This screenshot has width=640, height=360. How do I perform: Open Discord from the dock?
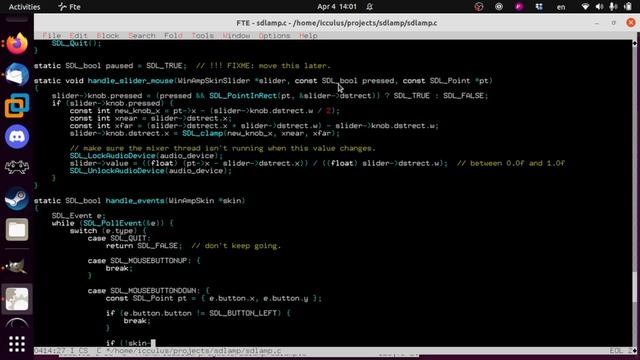click(x=17, y=136)
